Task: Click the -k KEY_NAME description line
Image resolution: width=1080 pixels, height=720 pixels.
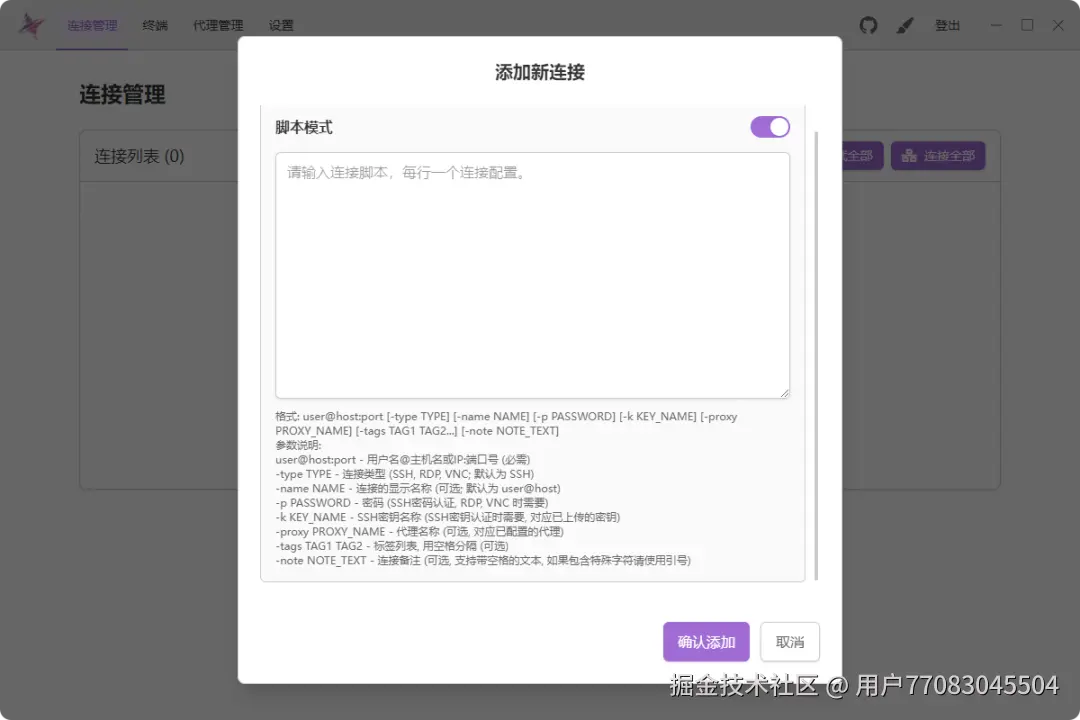Action: 448,517
